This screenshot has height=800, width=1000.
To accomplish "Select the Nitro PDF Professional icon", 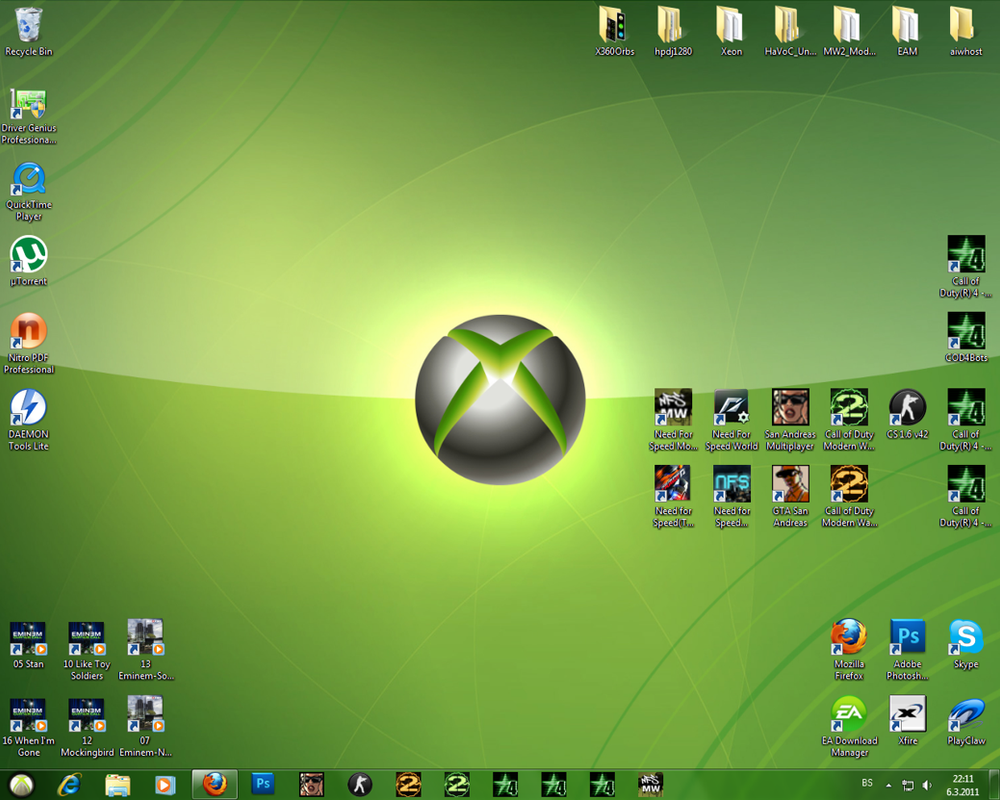I will point(29,331).
